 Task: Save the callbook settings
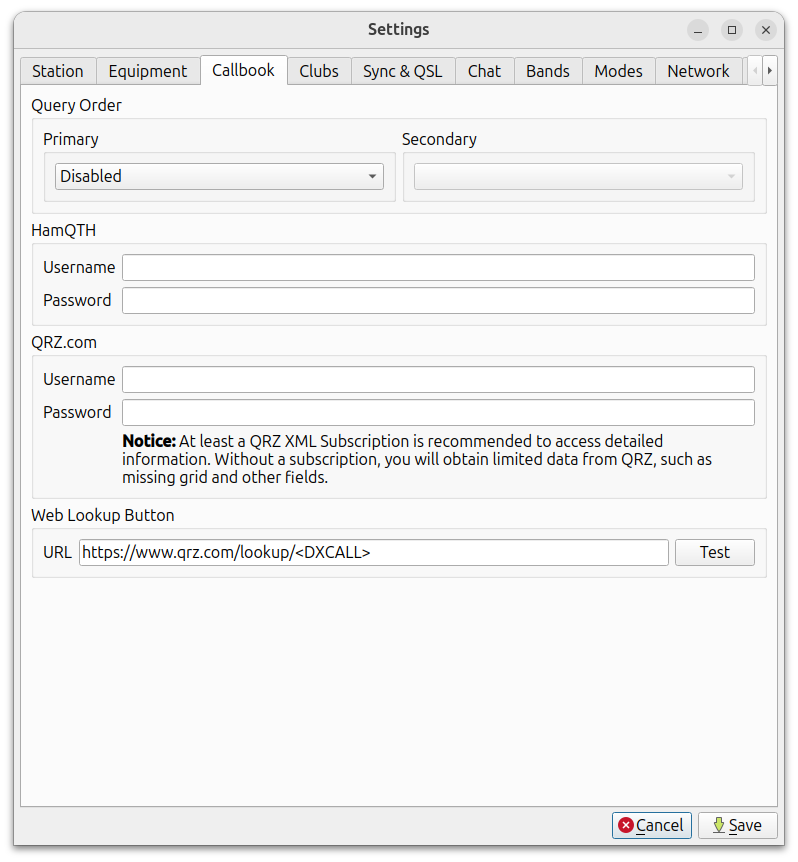point(737,825)
